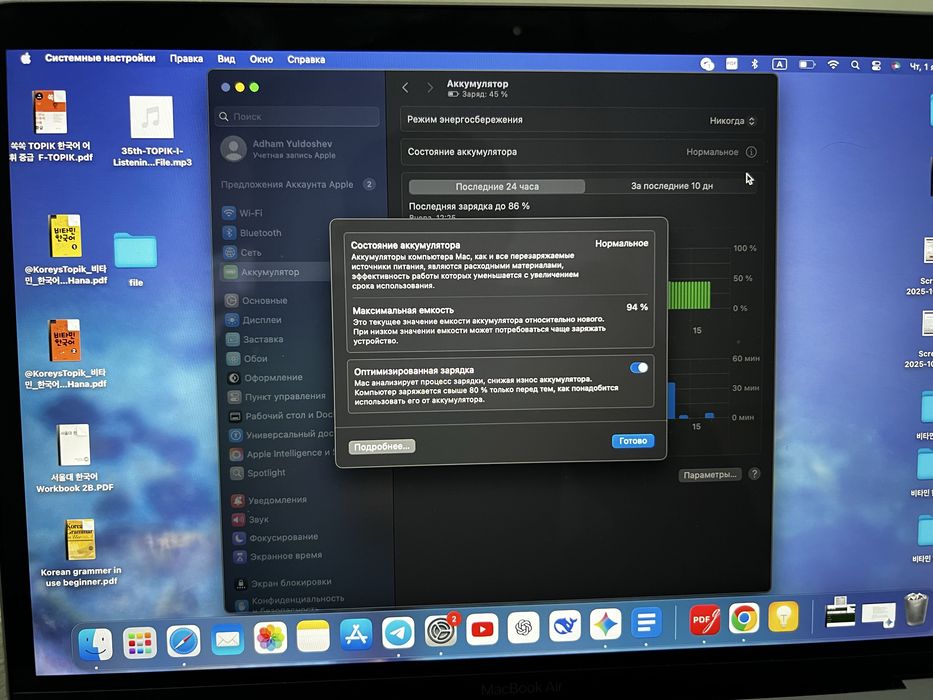The width and height of the screenshot is (933, 700).
Task: Select Заставка in the sidebar
Action: 255,339
